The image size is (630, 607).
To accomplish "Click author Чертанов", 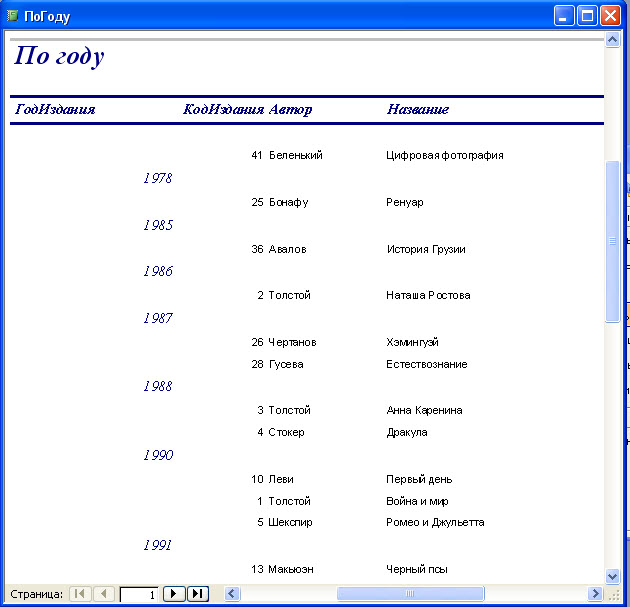I will (292, 342).
